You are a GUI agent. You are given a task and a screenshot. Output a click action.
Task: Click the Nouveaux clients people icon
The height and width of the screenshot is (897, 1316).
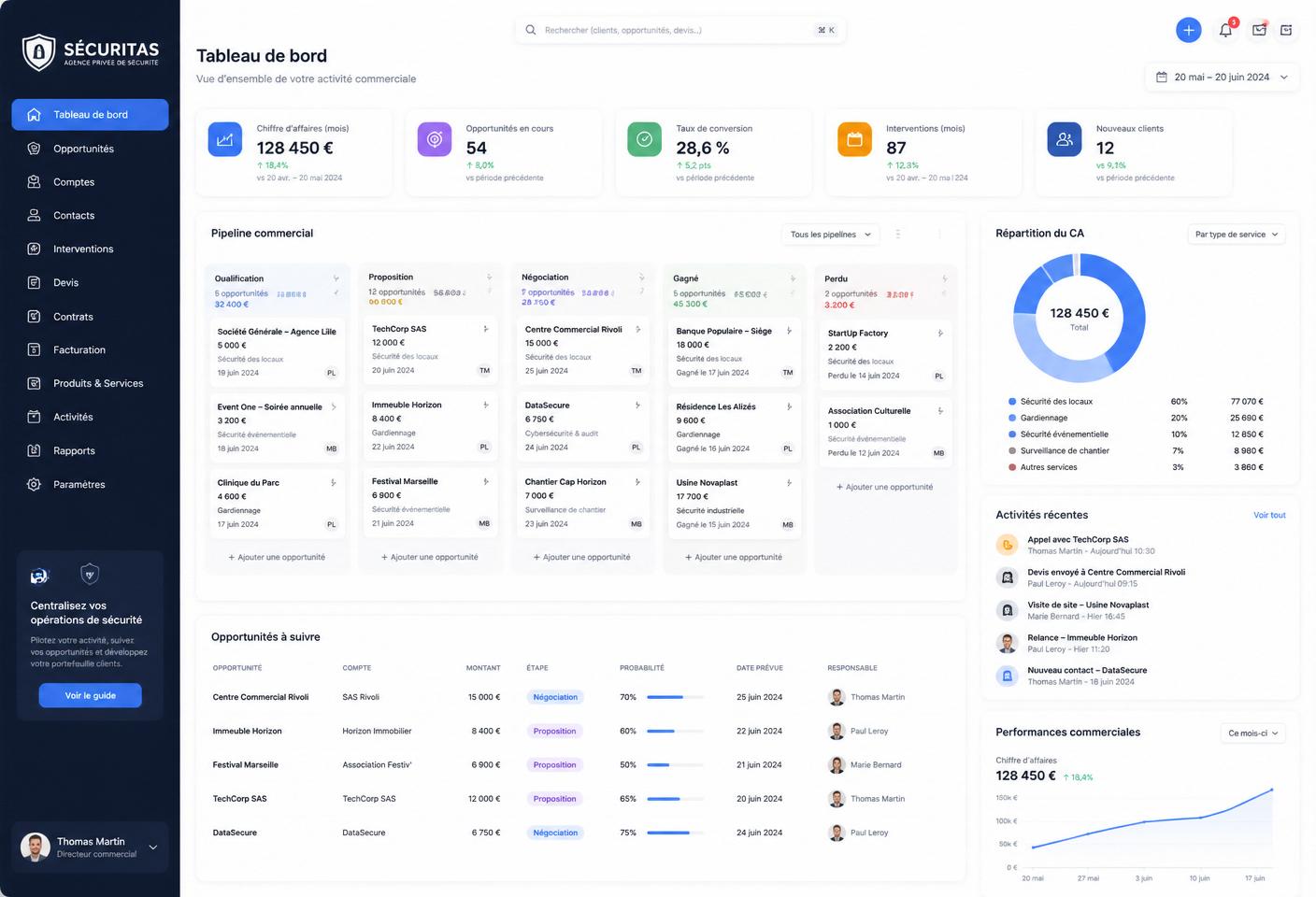pyautogui.click(x=1065, y=139)
